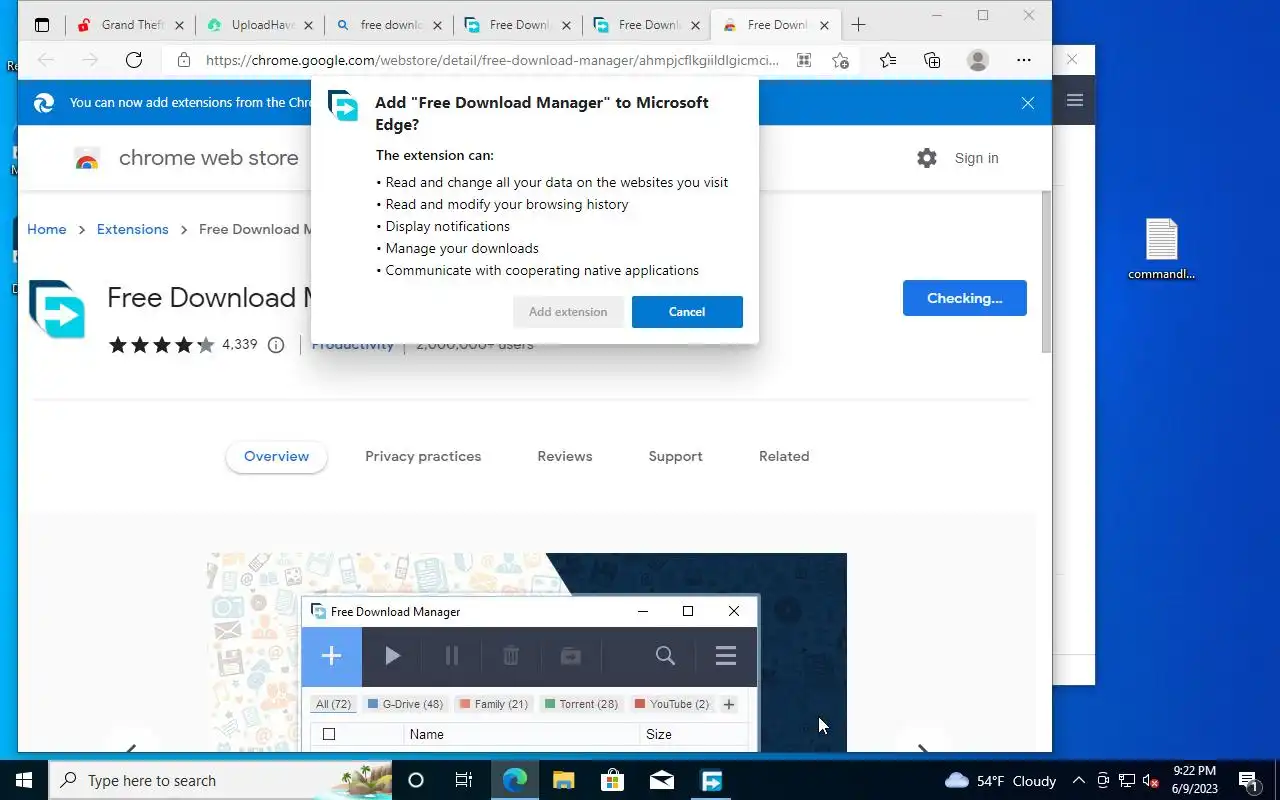Click the Checking... button
Viewport: 1280px width, 800px height.
pos(964,298)
